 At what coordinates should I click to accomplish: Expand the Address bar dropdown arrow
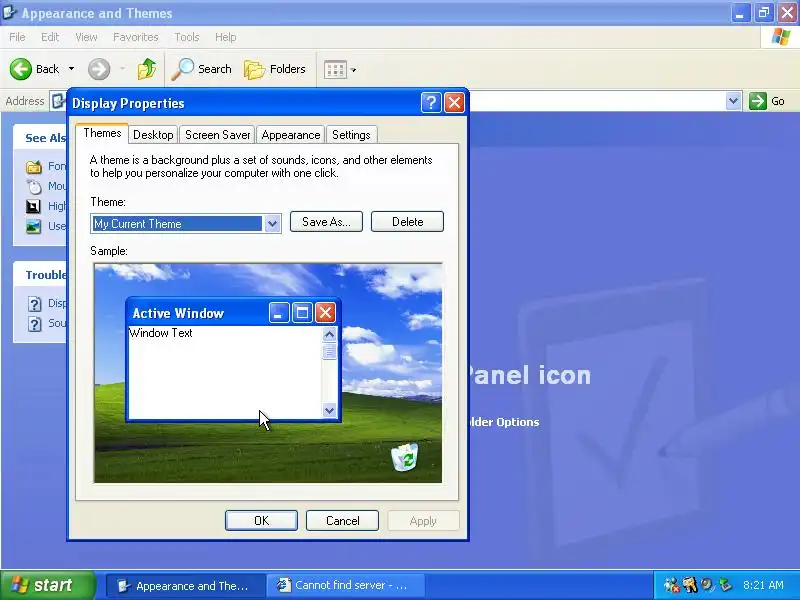(x=733, y=101)
